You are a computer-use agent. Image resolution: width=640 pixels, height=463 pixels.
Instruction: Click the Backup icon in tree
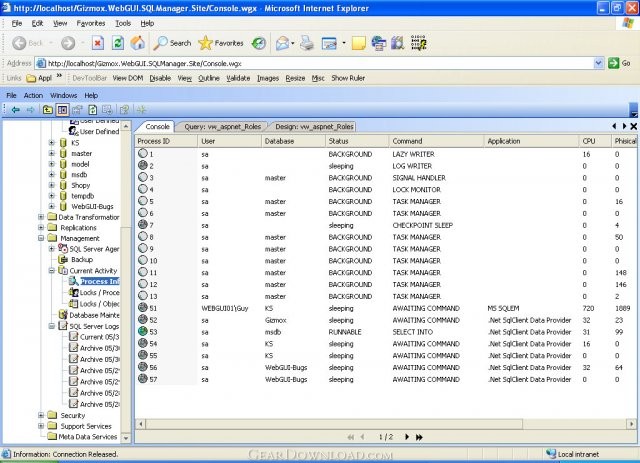(x=63, y=259)
